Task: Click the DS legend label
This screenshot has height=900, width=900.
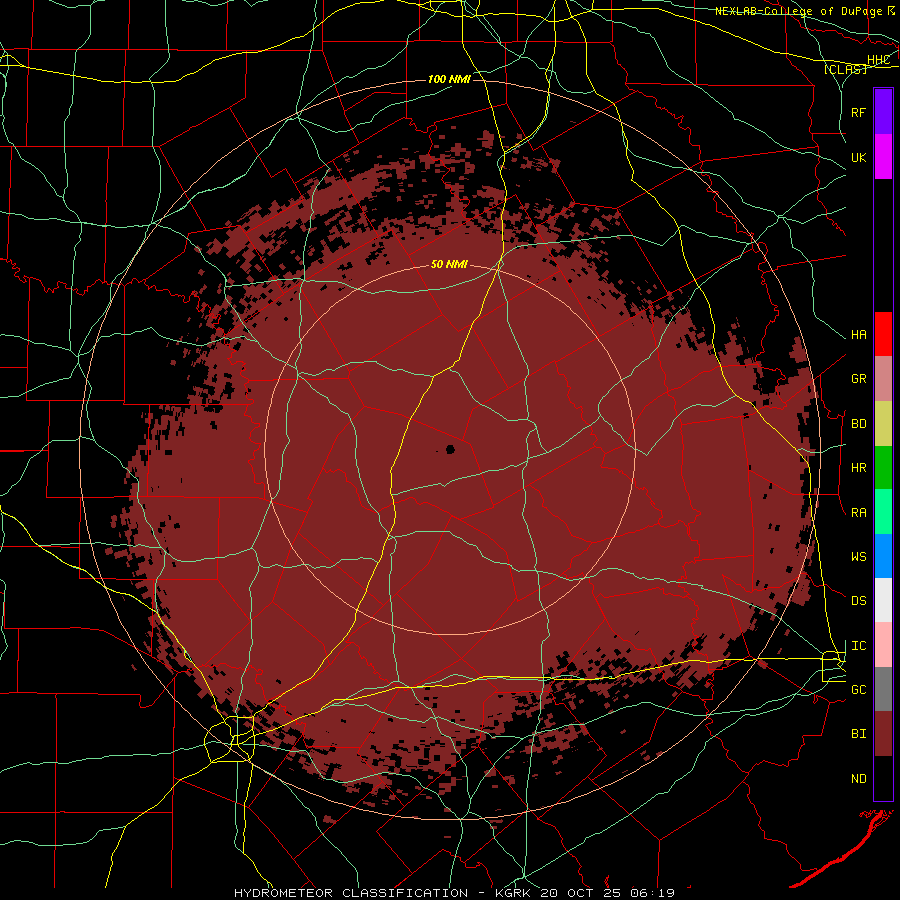Action: (x=858, y=600)
